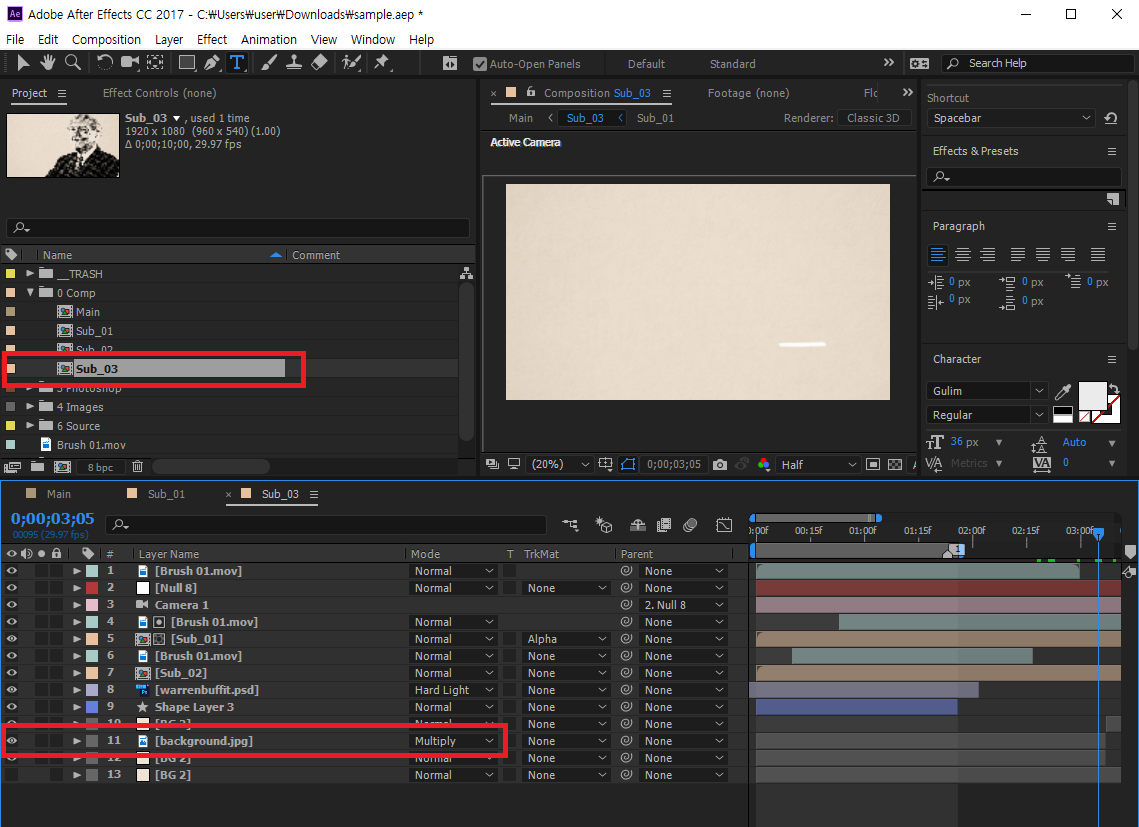Select the Clone Stamp tool
This screenshot has height=827, width=1139.
pyautogui.click(x=293, y=62)
